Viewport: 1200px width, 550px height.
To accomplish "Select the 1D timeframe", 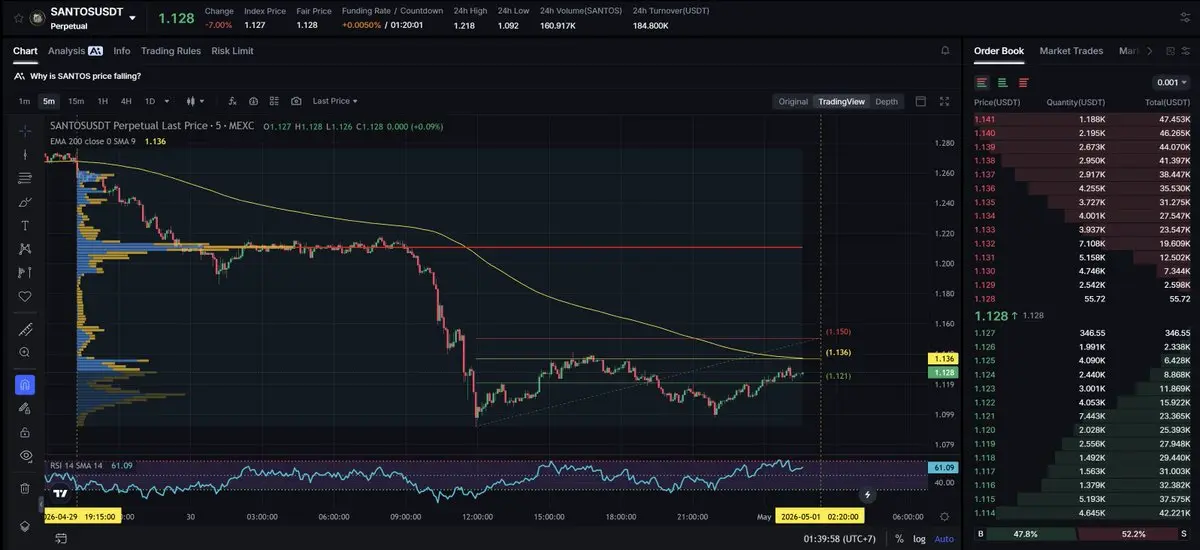I will [x=150, y=101].
